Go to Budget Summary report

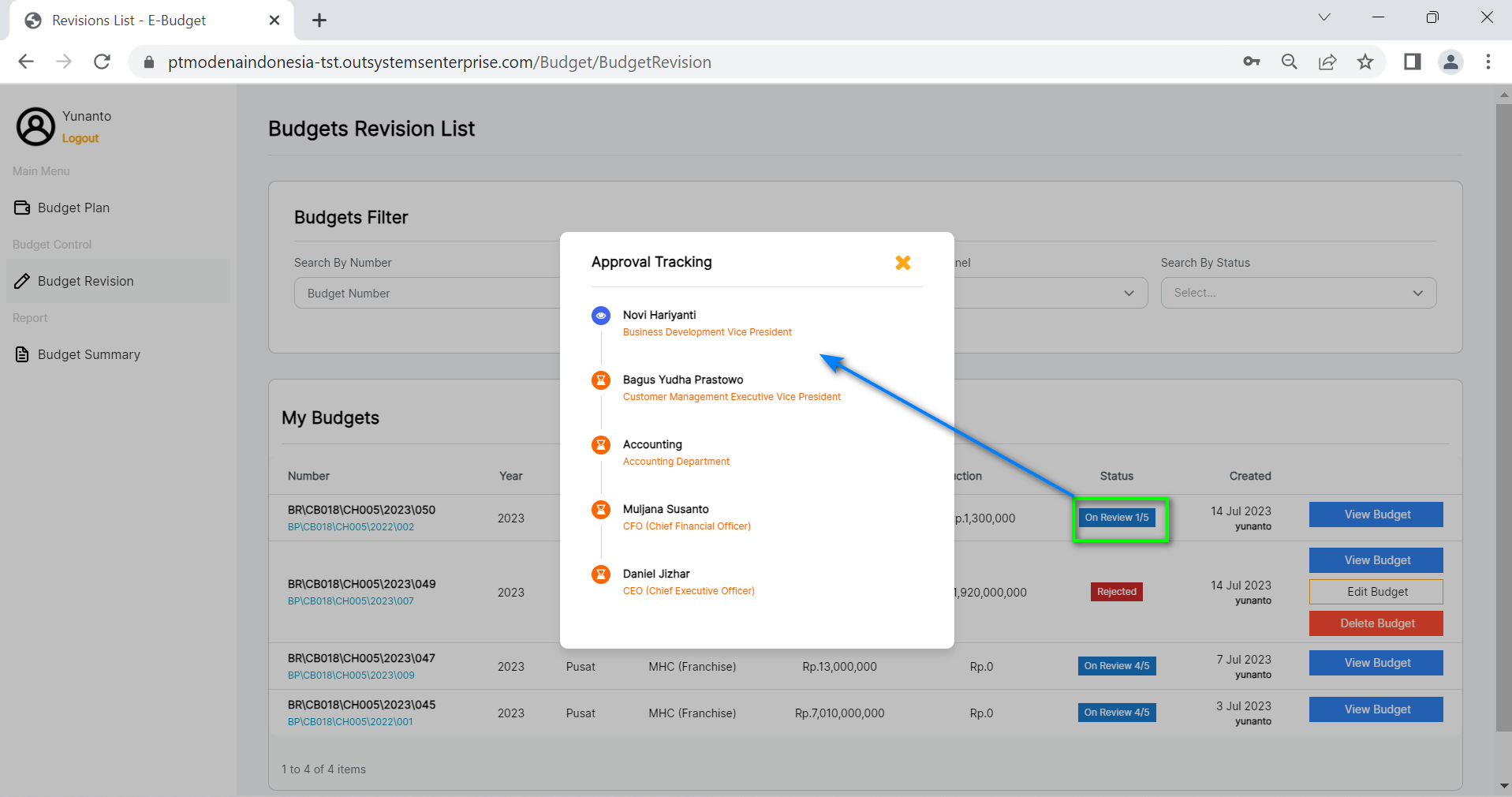coord(88,354)
